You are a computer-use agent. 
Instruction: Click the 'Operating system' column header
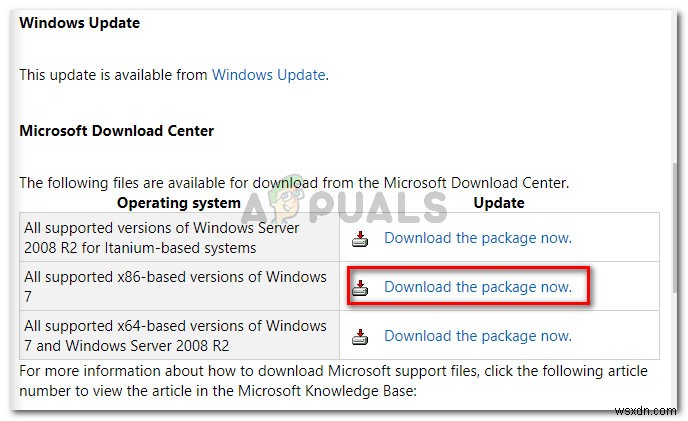180,203
